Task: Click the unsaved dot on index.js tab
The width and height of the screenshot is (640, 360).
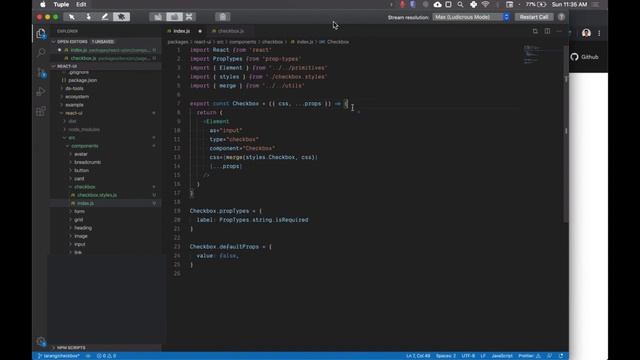Action: (200, 31)
